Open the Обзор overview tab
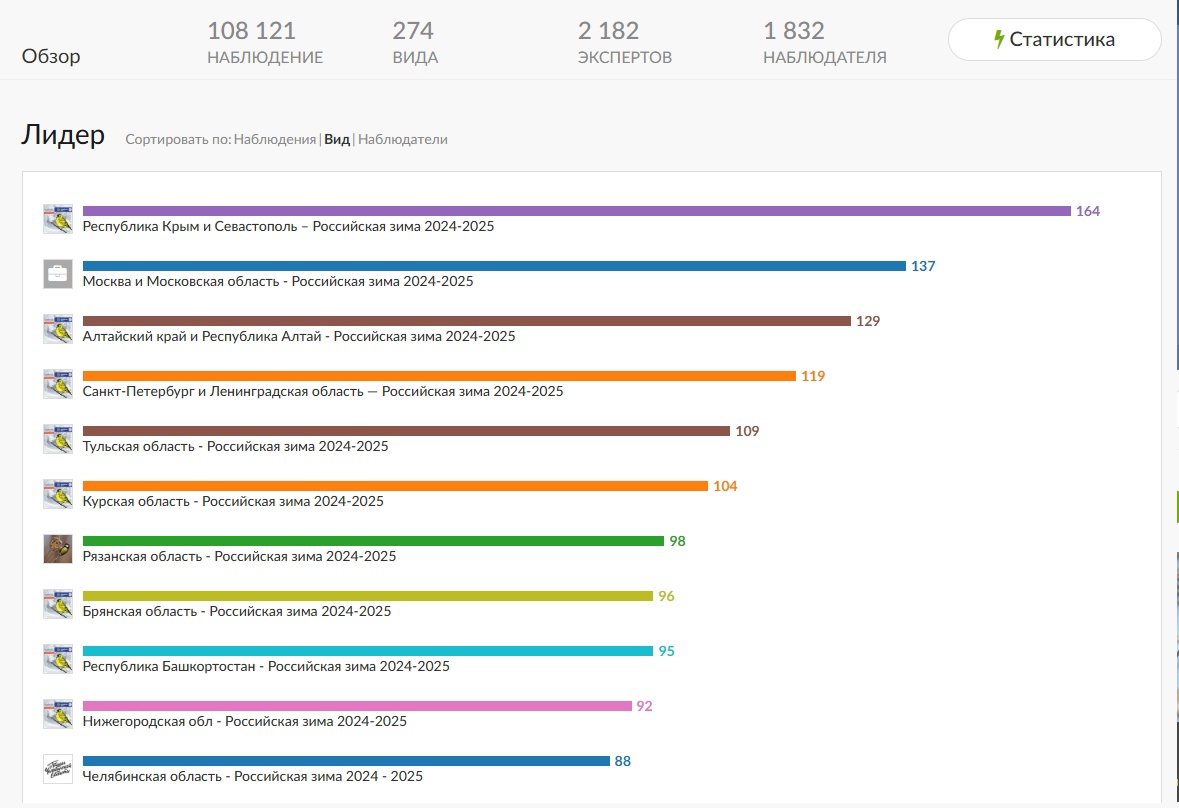 (51, 56)
